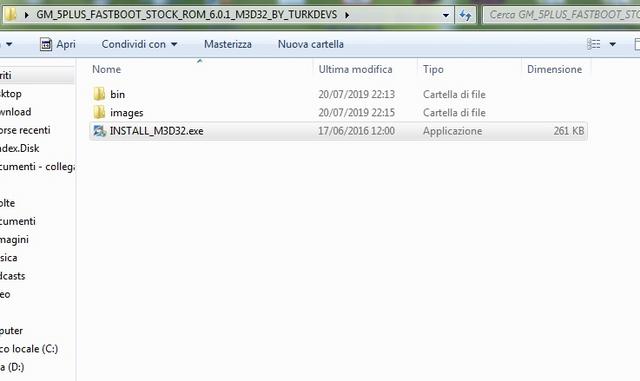The width and height of the screenshot is (640, 381).
Task: Sort by the Dimensione column header
Action: coord(556,69)
